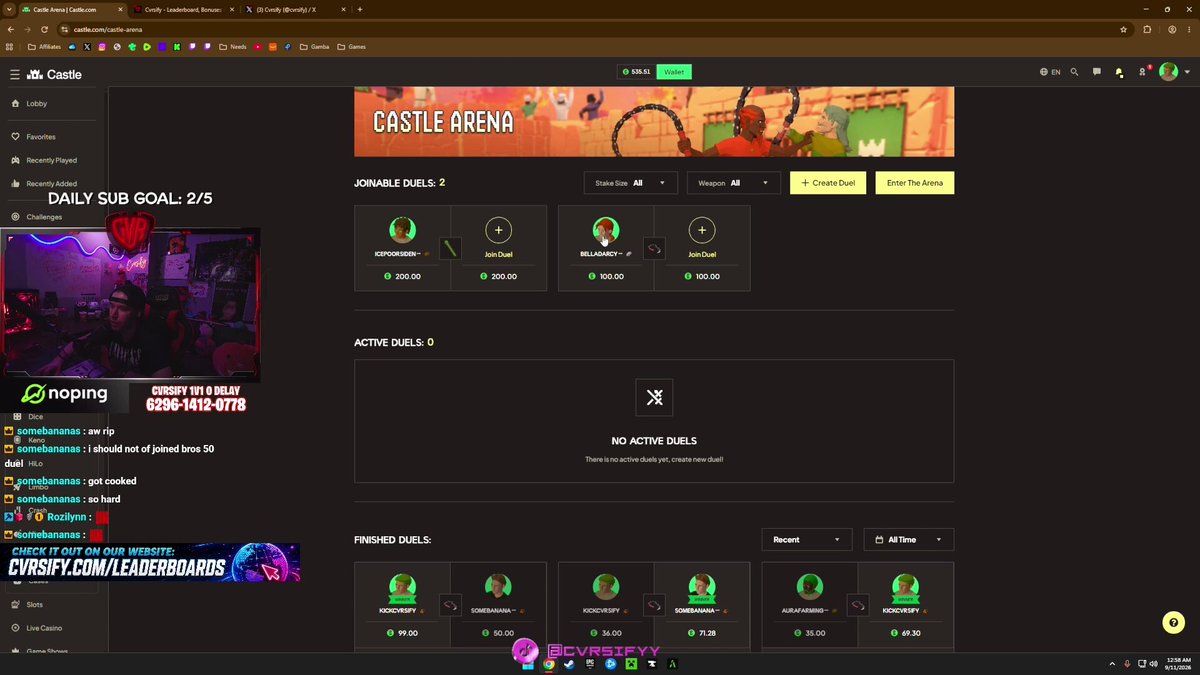Click the Castle logo

click(x=55, y=75)
